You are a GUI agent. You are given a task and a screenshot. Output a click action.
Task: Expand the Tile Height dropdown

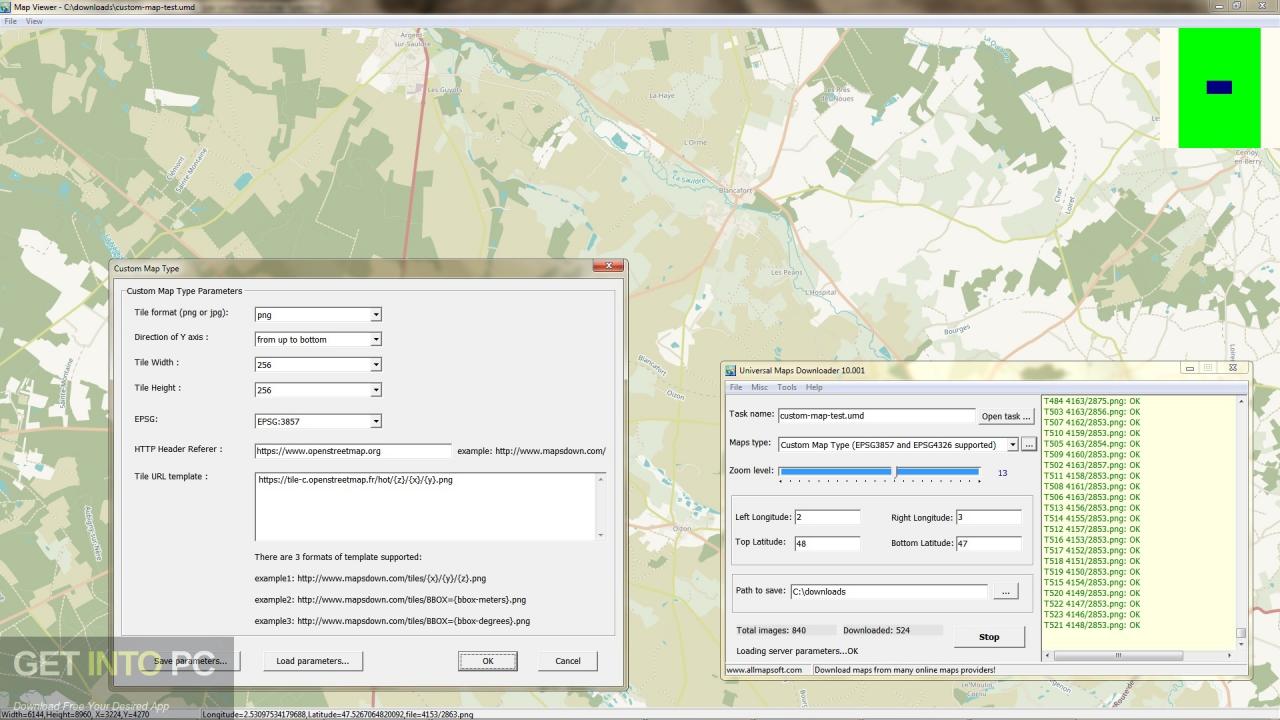coord(376,390)
